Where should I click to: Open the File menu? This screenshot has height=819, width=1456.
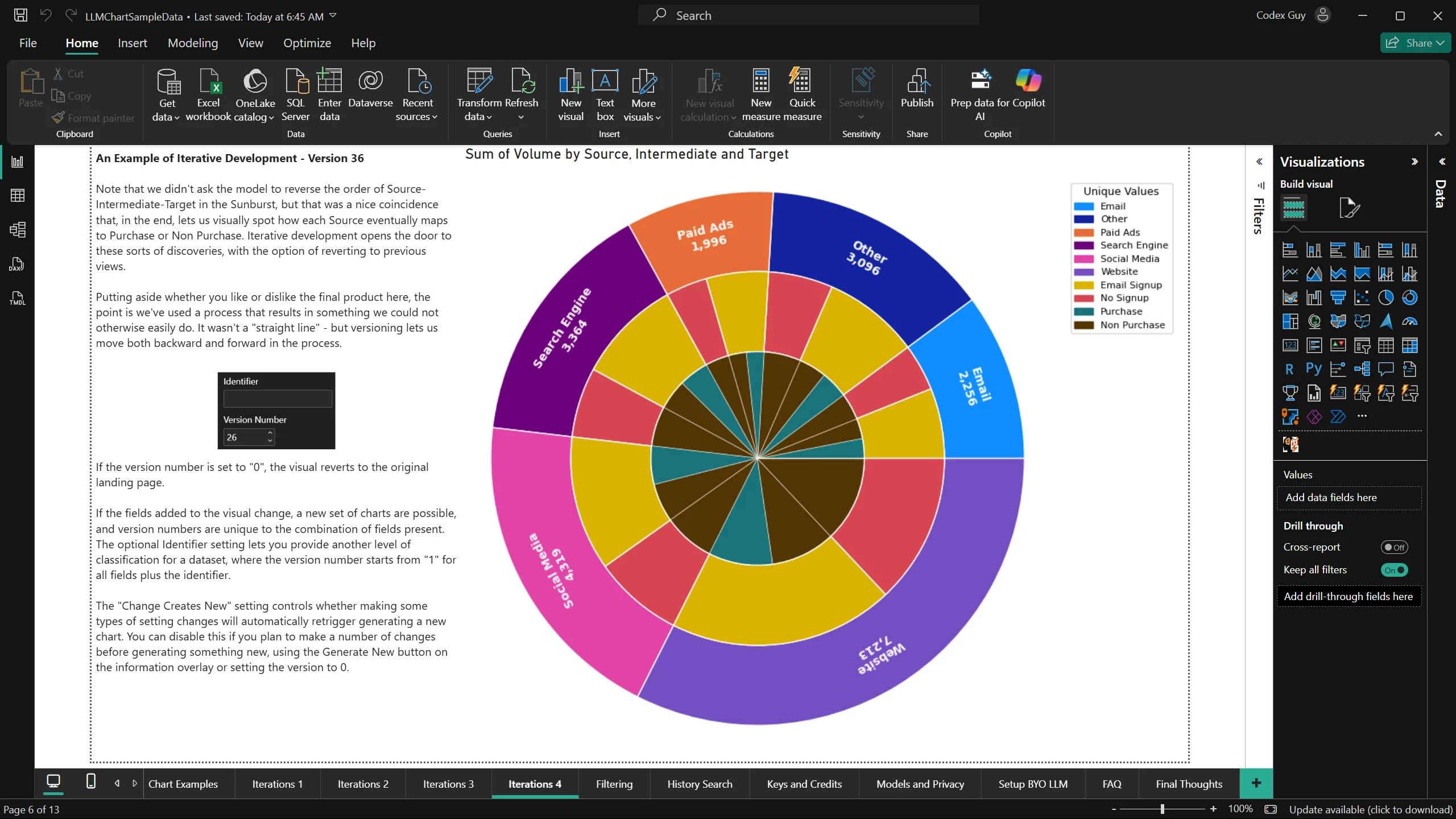click(28, 43)
